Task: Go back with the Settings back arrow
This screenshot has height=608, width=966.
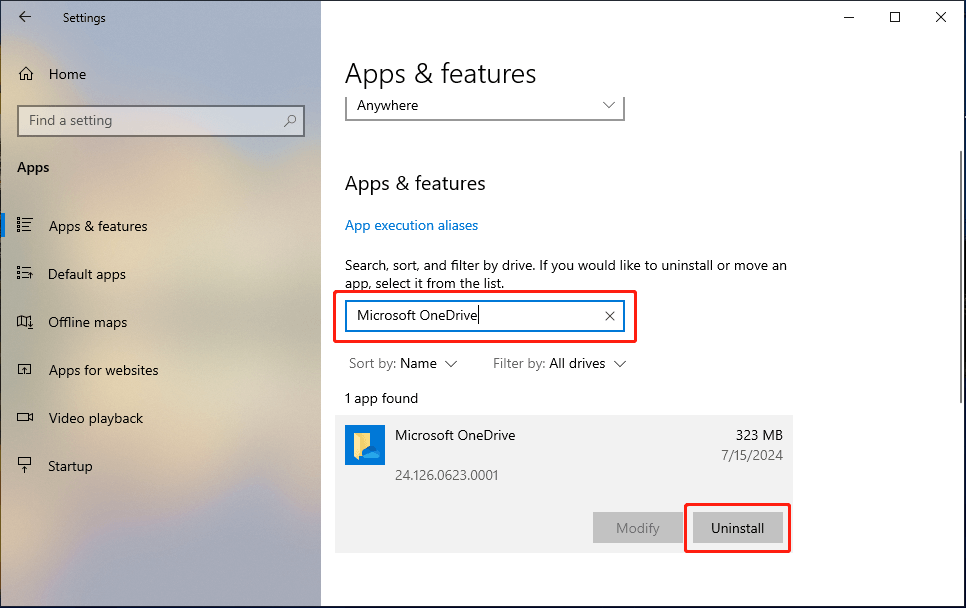Action: (x=25, y=17)
